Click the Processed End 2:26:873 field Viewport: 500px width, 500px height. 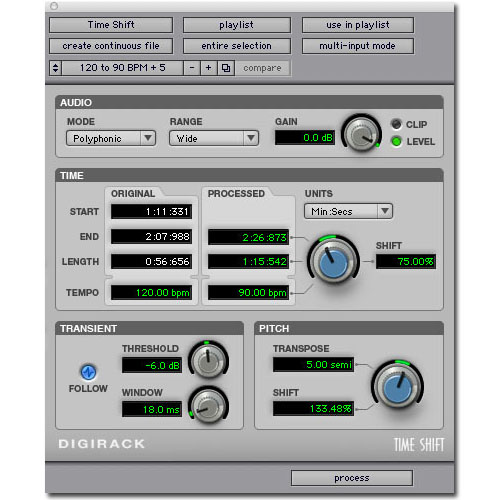(x=248, y=237)
